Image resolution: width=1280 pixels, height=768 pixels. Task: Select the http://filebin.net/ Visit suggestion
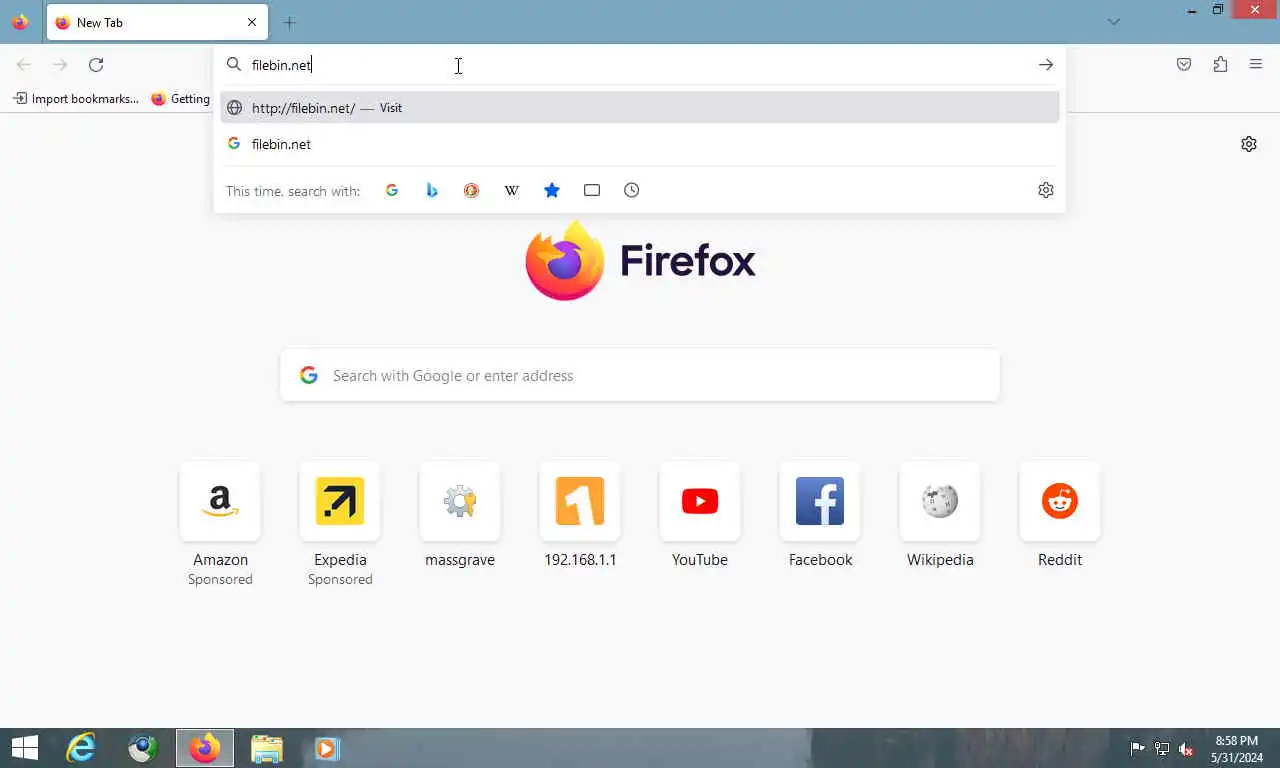[x=640, y=108]
